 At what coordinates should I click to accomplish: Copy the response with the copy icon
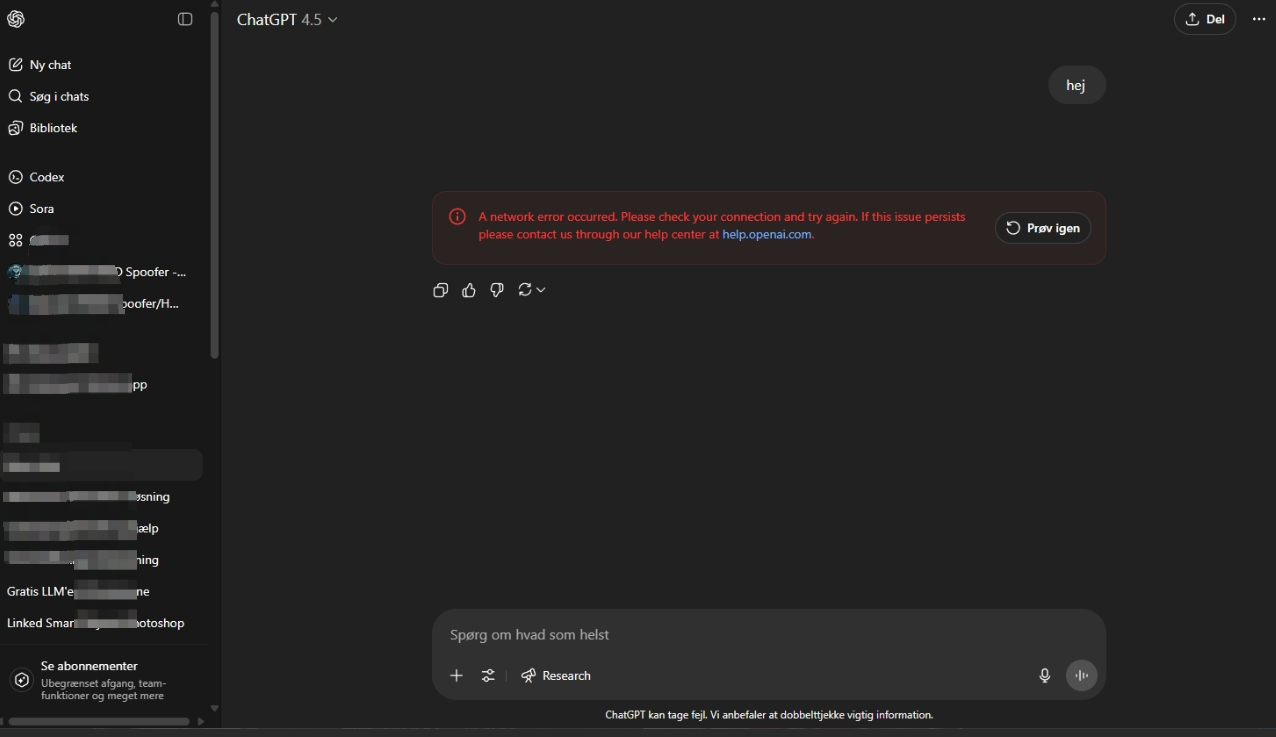[441, 290]
